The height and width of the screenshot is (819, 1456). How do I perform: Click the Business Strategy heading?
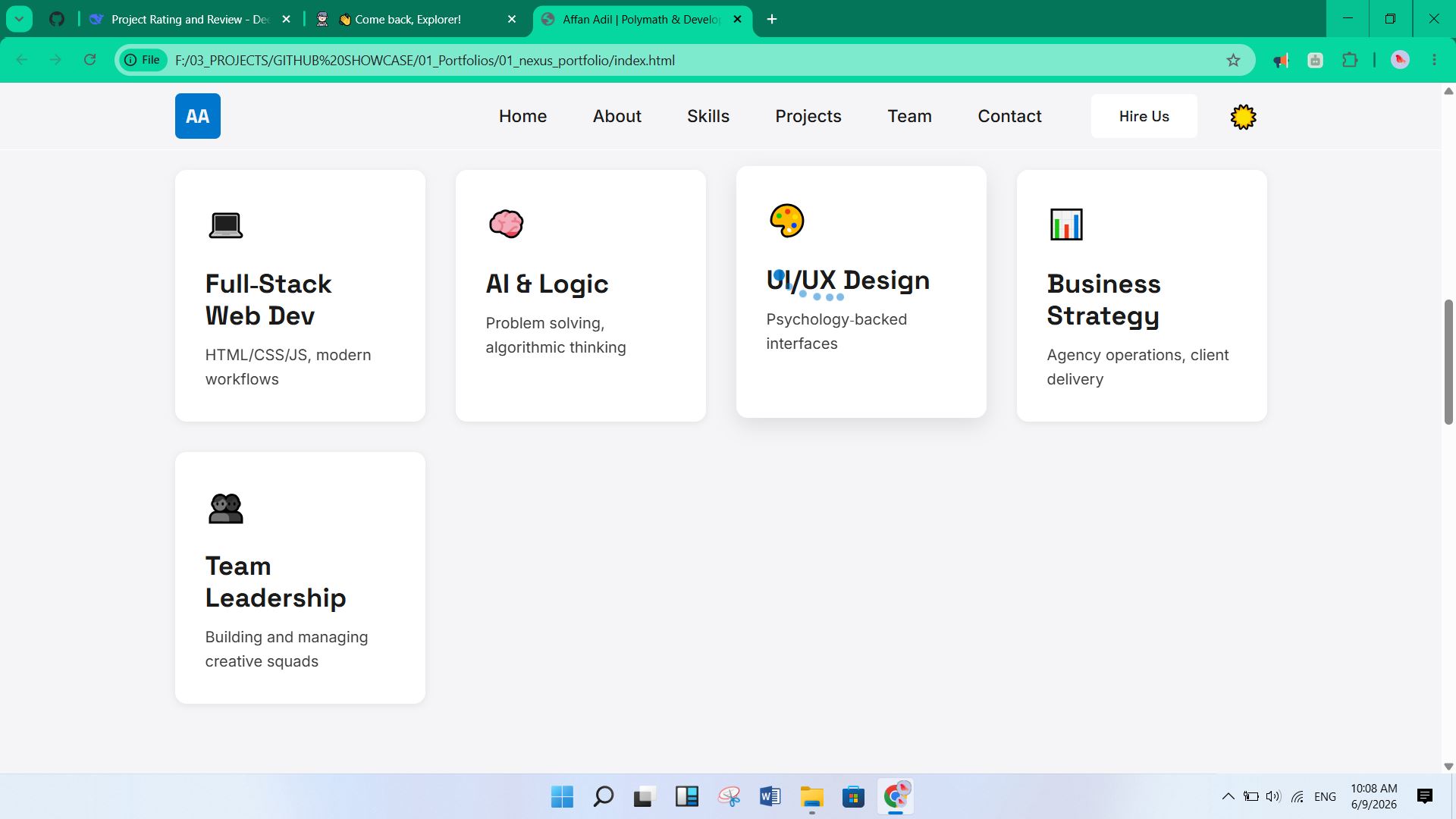[1104, 300]
